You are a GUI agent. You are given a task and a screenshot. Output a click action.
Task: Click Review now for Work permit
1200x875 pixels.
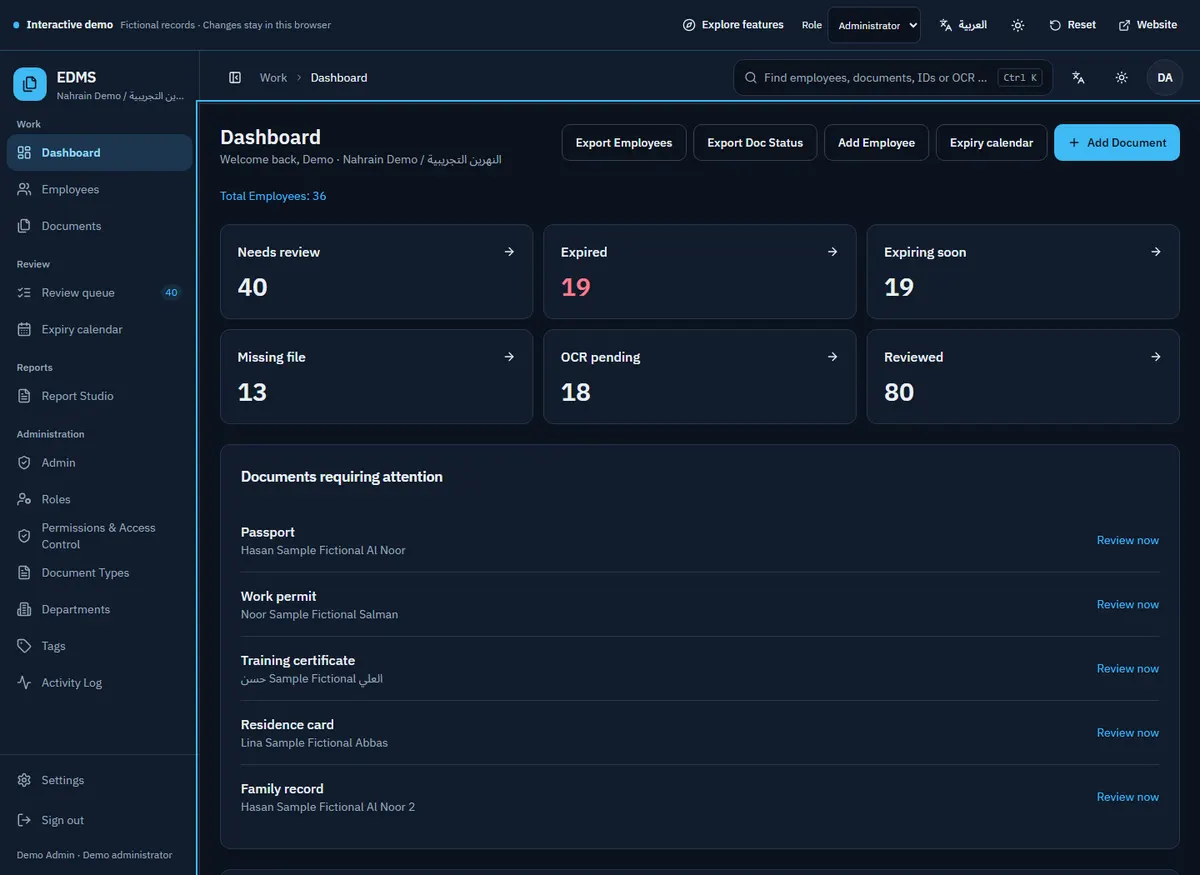(x=1128, y=604)
